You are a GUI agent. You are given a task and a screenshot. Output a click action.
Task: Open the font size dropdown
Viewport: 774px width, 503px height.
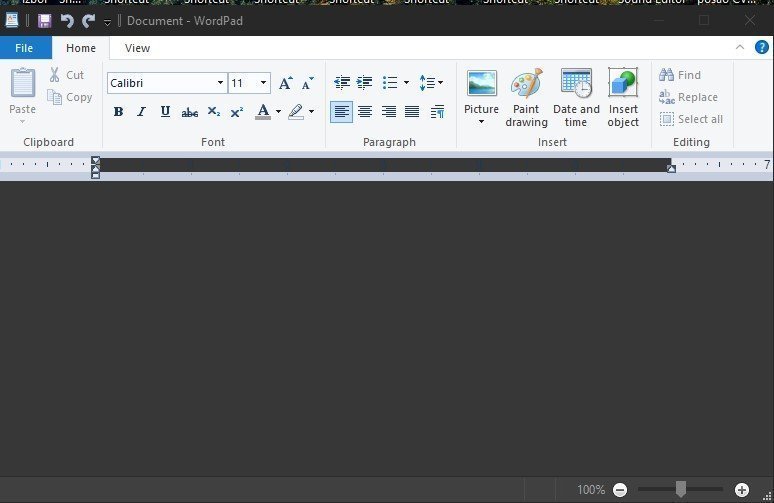264,83
